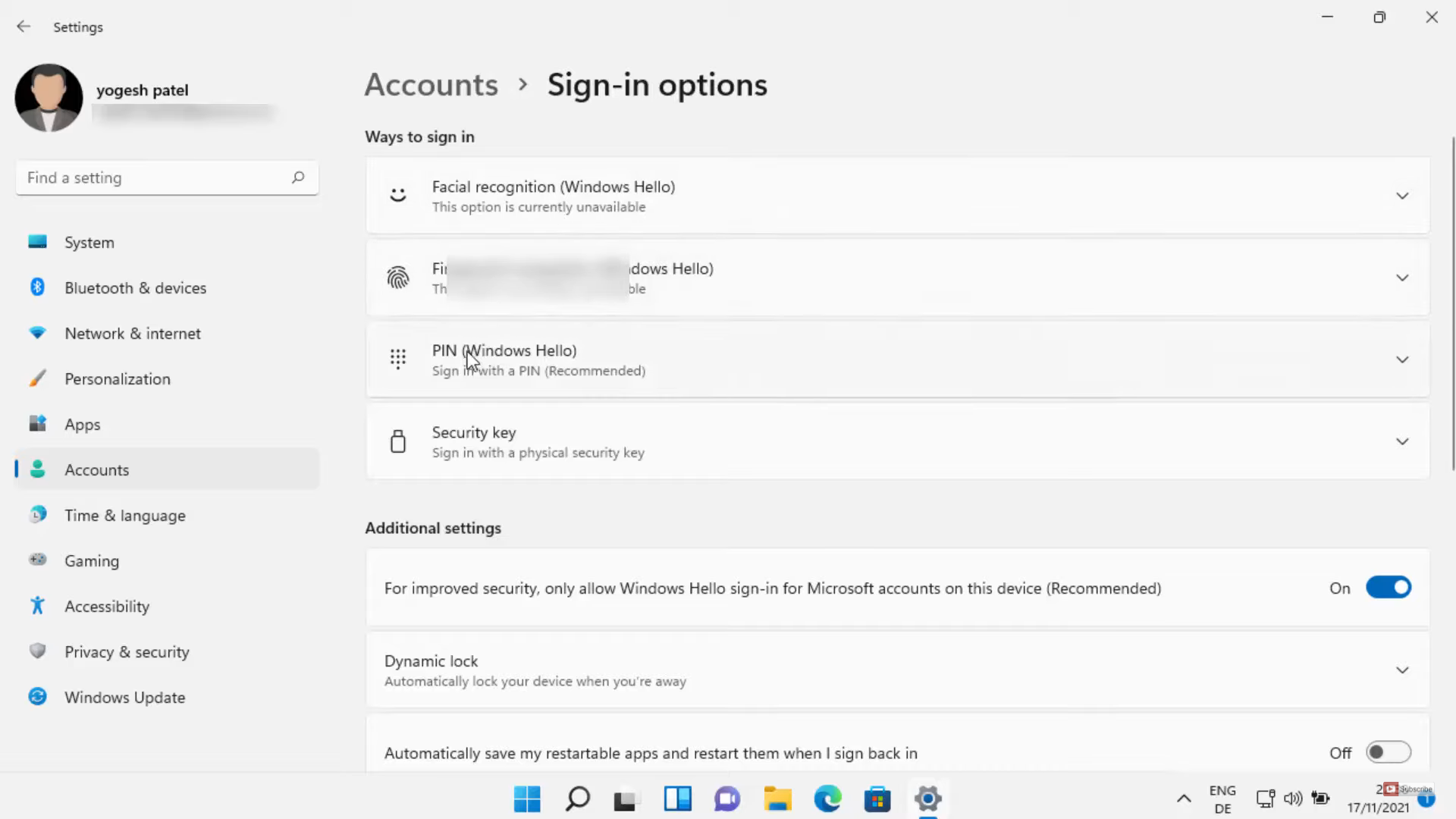Turn off Windows Hello only sign-in toggle
Screen dimensions: 1456x819
pyautogui.click(x=1389, y=588)
